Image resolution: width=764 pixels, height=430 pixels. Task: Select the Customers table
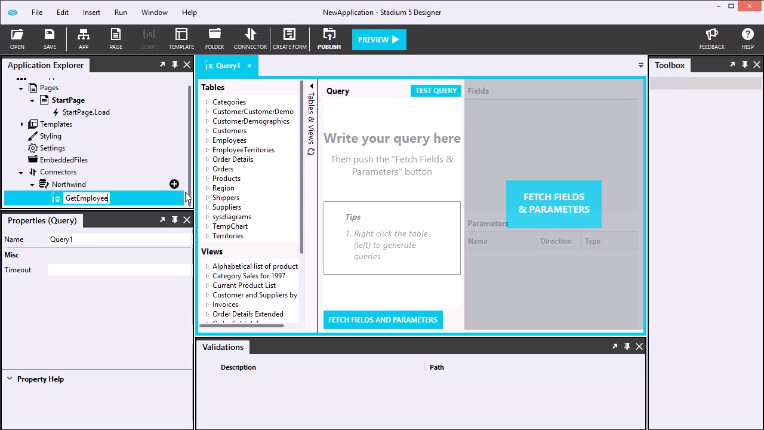(229, 131)
